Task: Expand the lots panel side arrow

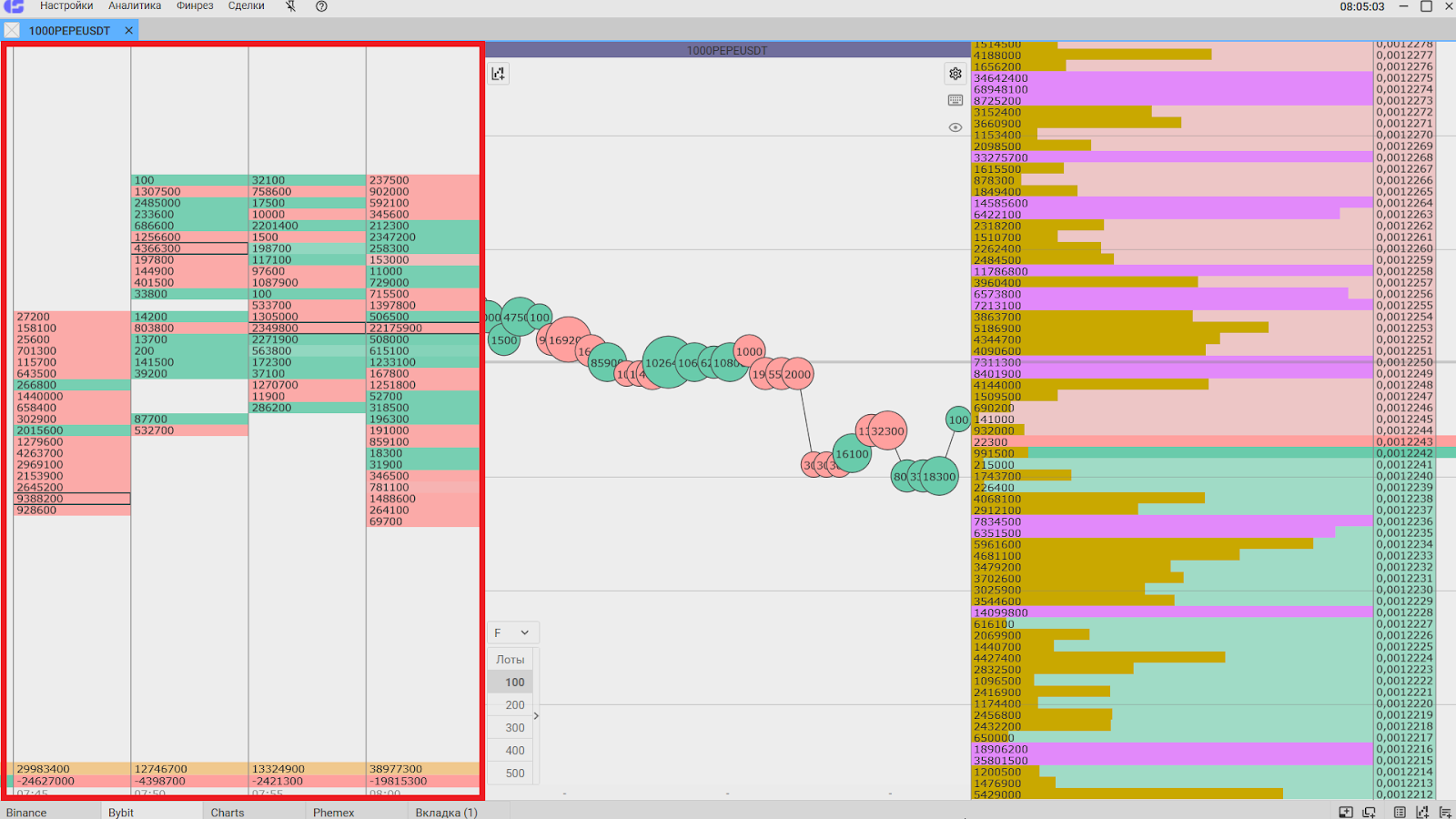Action: (x=536, y=716)
